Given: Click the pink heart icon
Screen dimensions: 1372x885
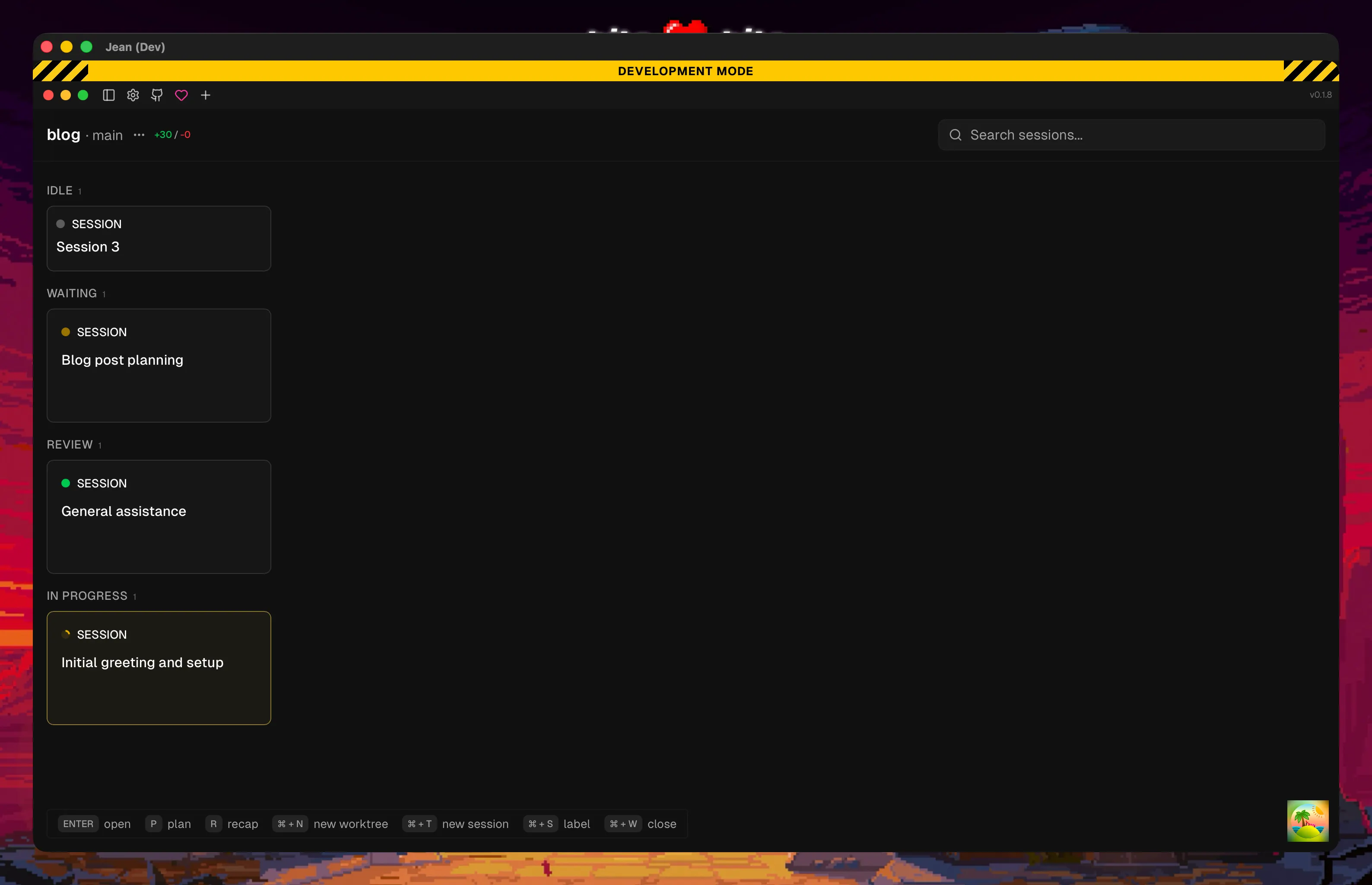Looking at the screenshot, I should (181, 96).
